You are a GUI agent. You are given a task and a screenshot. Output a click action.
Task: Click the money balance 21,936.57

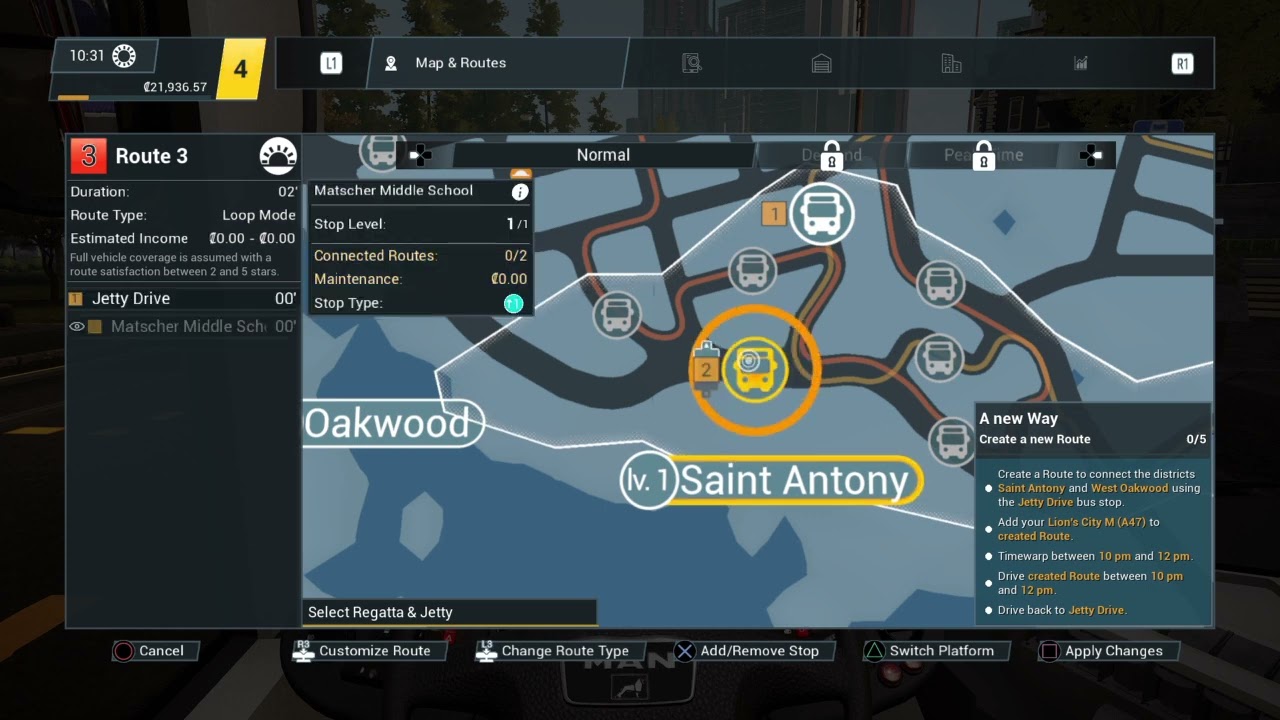[x=175, y=87]
